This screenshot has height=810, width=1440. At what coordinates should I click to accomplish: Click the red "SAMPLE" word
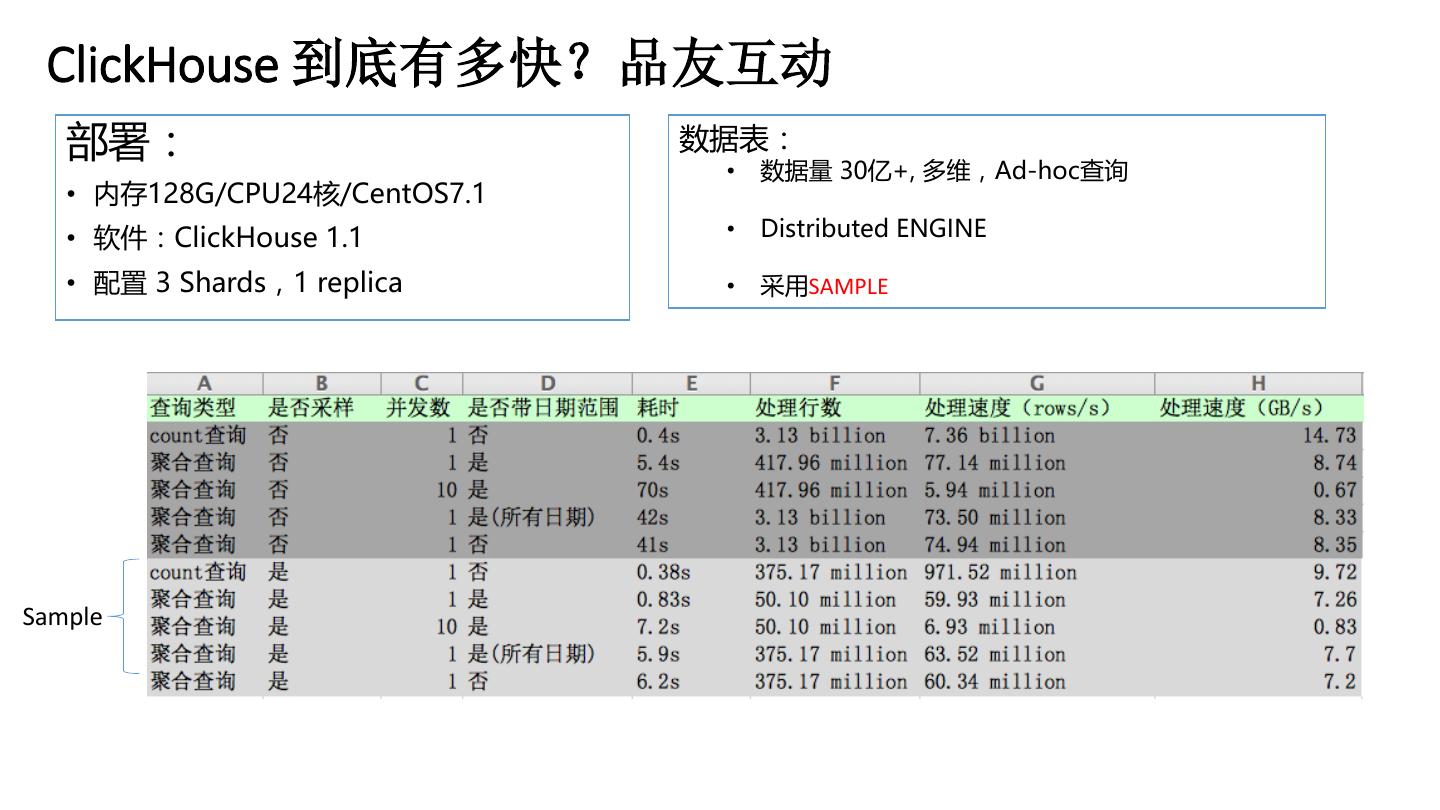point(848,287)
